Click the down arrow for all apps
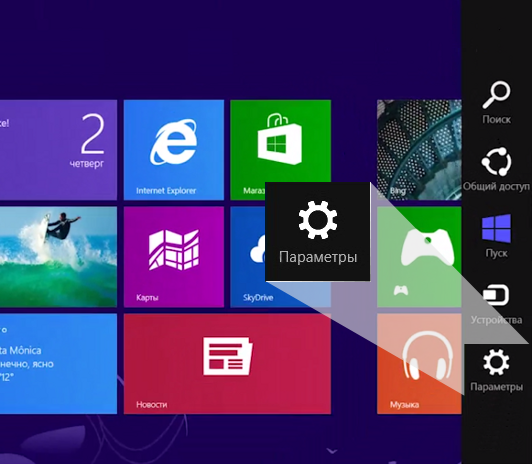Image resolution: width=532 pixels, height=464 pixels. 332,451
